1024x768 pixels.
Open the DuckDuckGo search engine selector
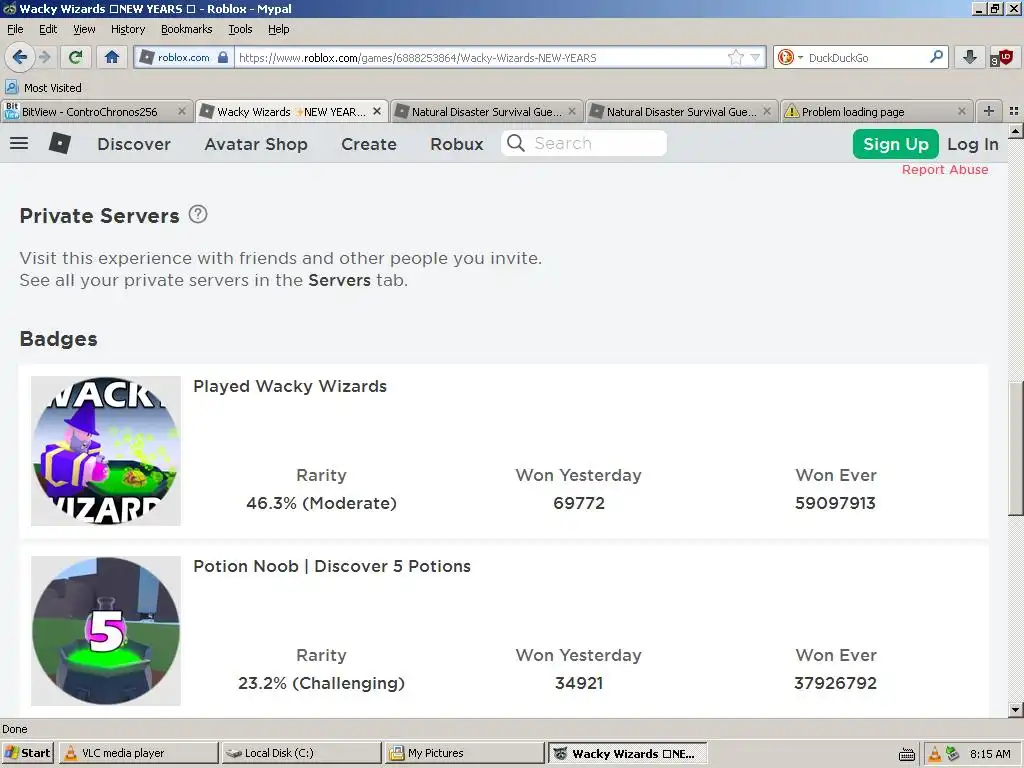(790, 57)
